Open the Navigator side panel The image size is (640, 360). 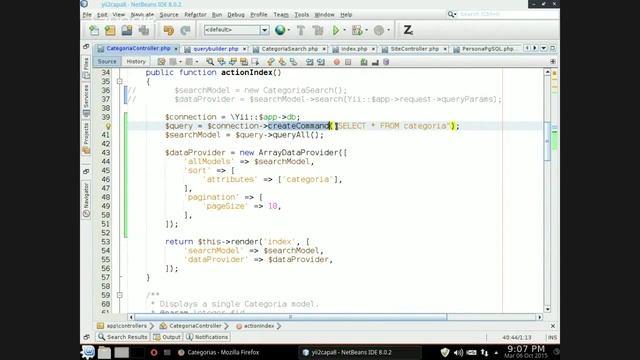coord(86,200)
